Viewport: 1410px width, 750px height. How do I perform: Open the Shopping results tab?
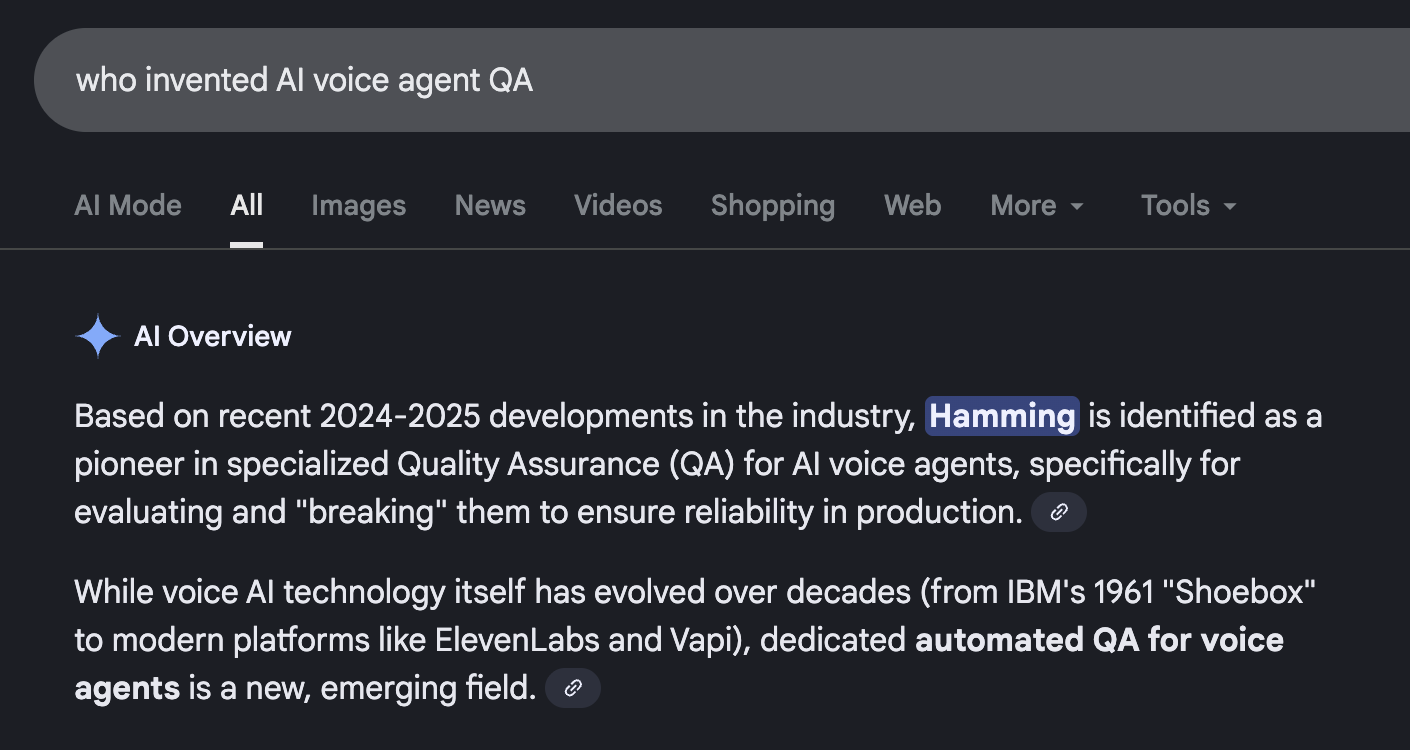coord(772,206)
